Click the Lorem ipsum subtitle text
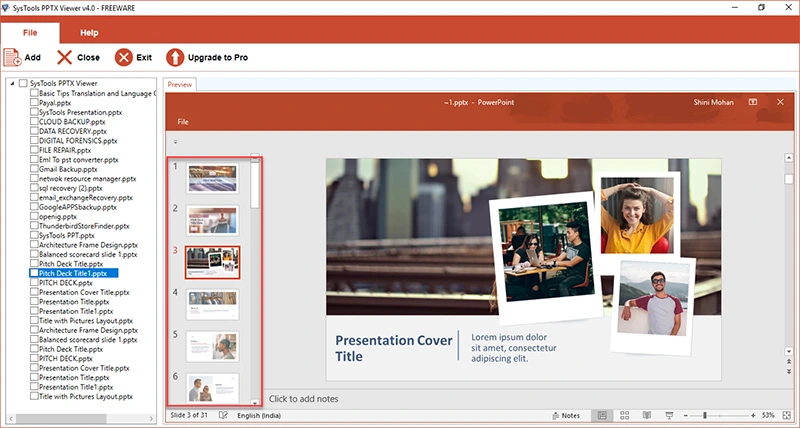 click(x=514, y=348)
